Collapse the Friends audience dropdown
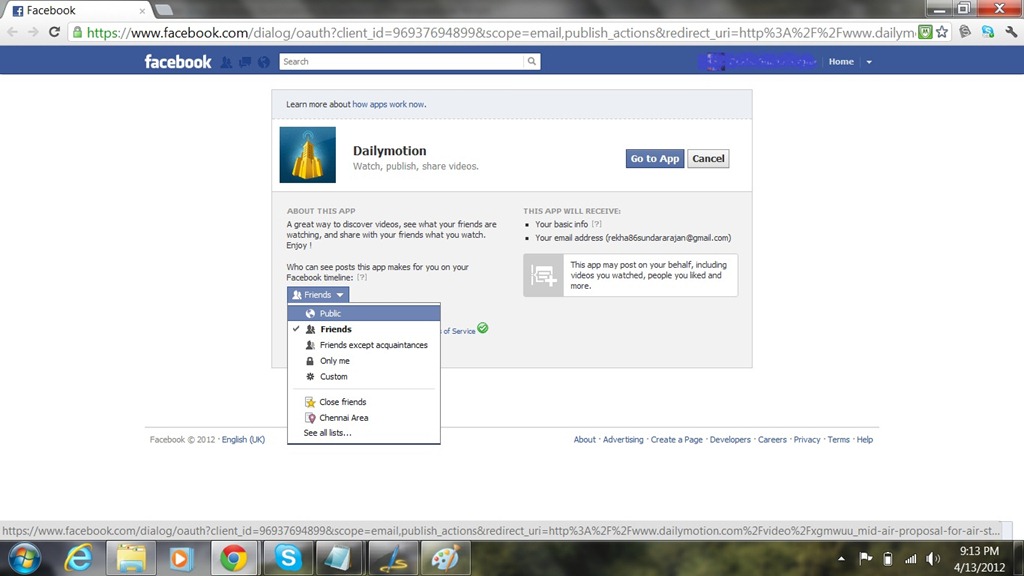The width and height of the screenshot is (1024, 576). [318, 295]
